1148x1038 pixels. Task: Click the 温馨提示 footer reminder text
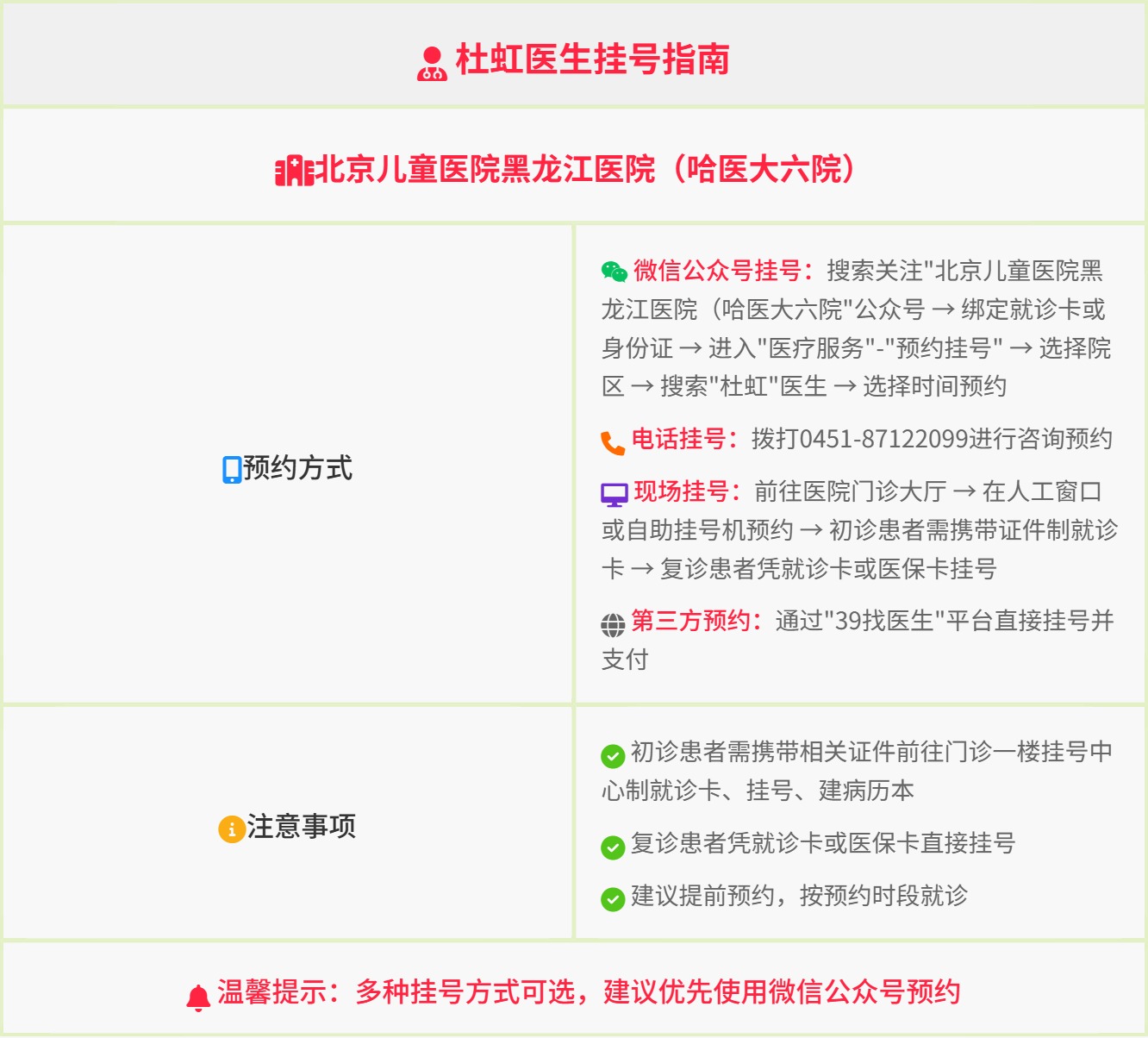589,992
